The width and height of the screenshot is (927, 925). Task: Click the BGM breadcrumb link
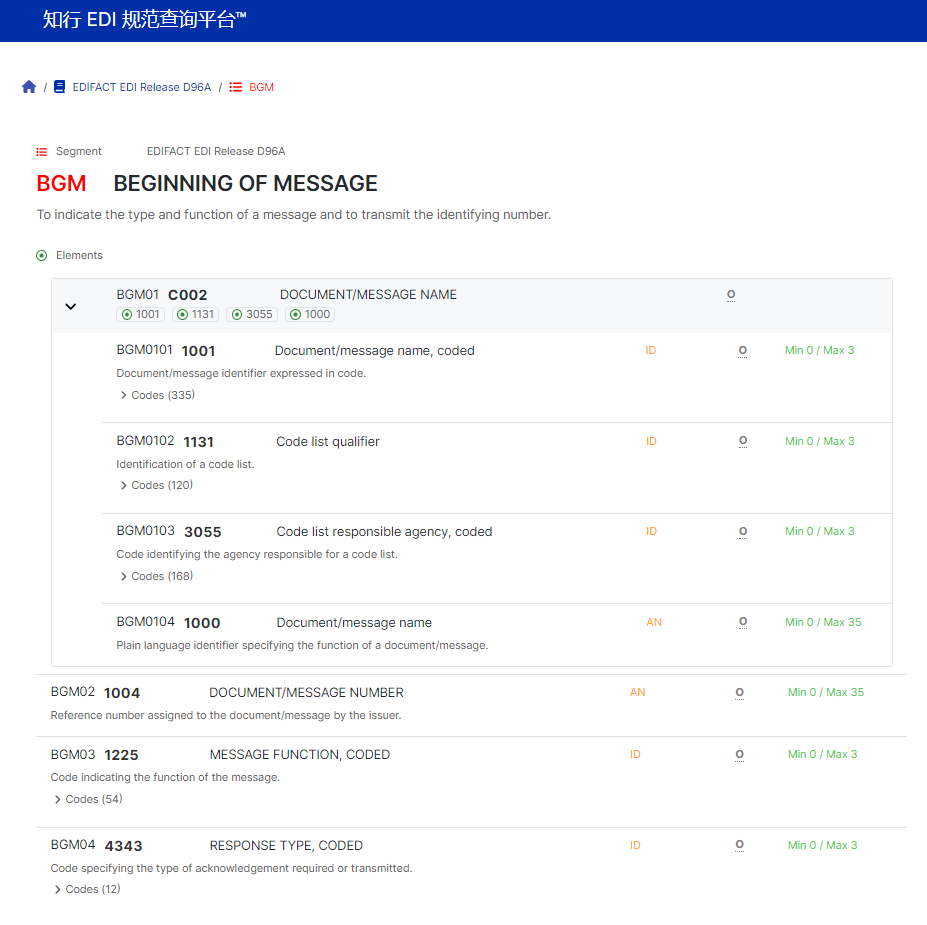click(261, 87)
